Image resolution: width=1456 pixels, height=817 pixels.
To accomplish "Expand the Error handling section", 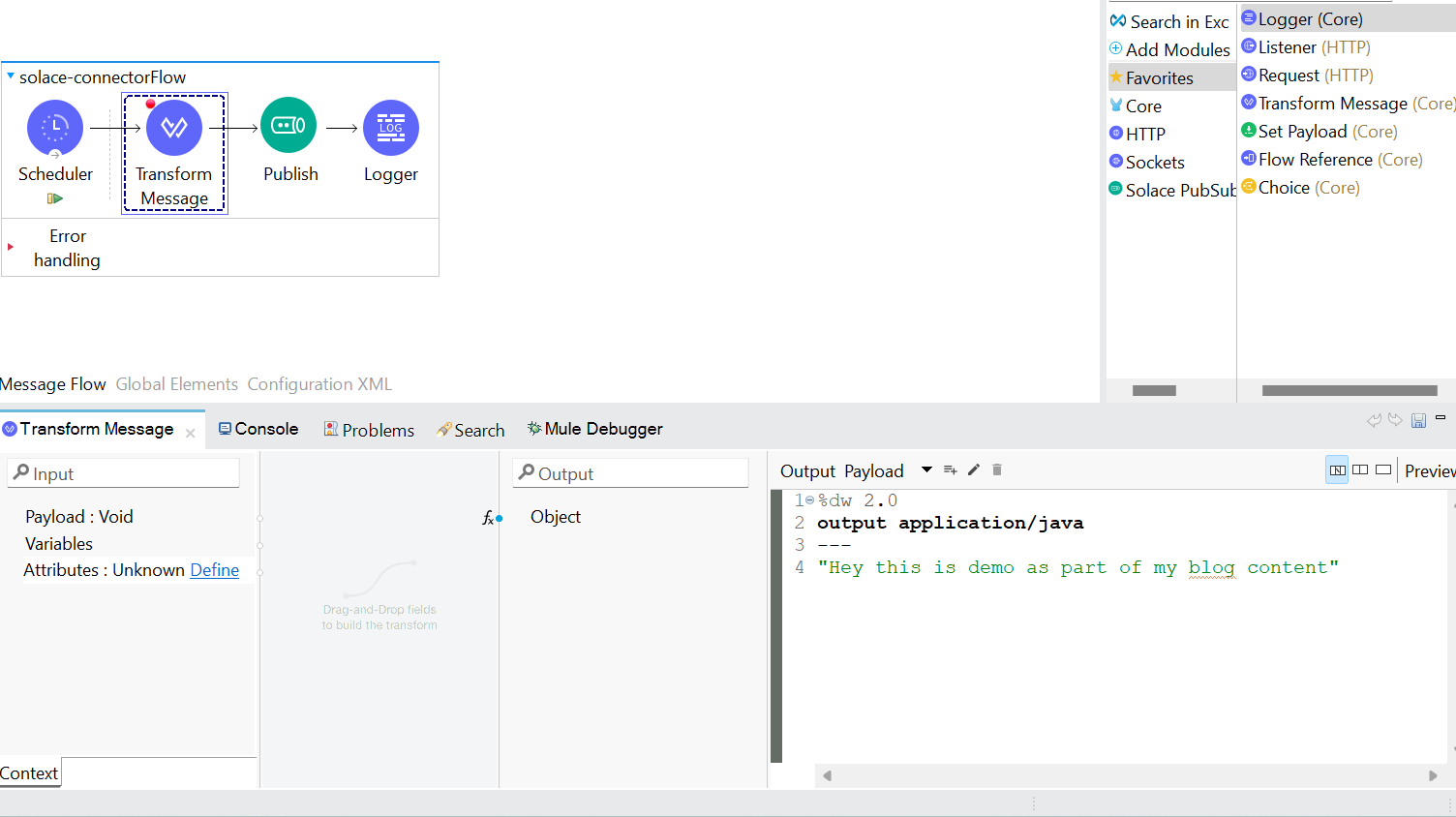I will coord(11,248).
